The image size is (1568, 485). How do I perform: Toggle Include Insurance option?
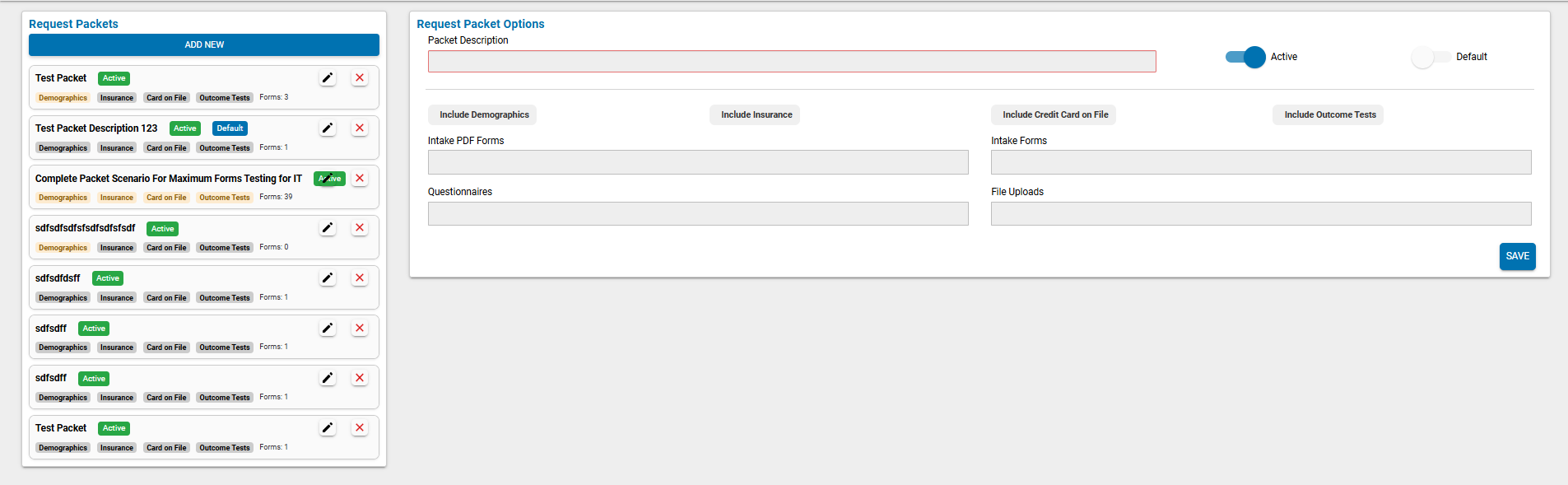(756, 115)
